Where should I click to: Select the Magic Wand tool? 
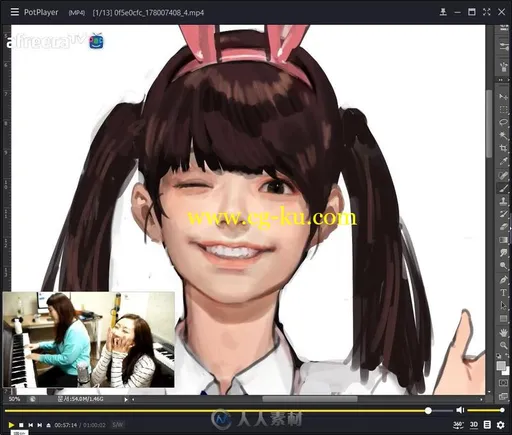tap(503, 135)
